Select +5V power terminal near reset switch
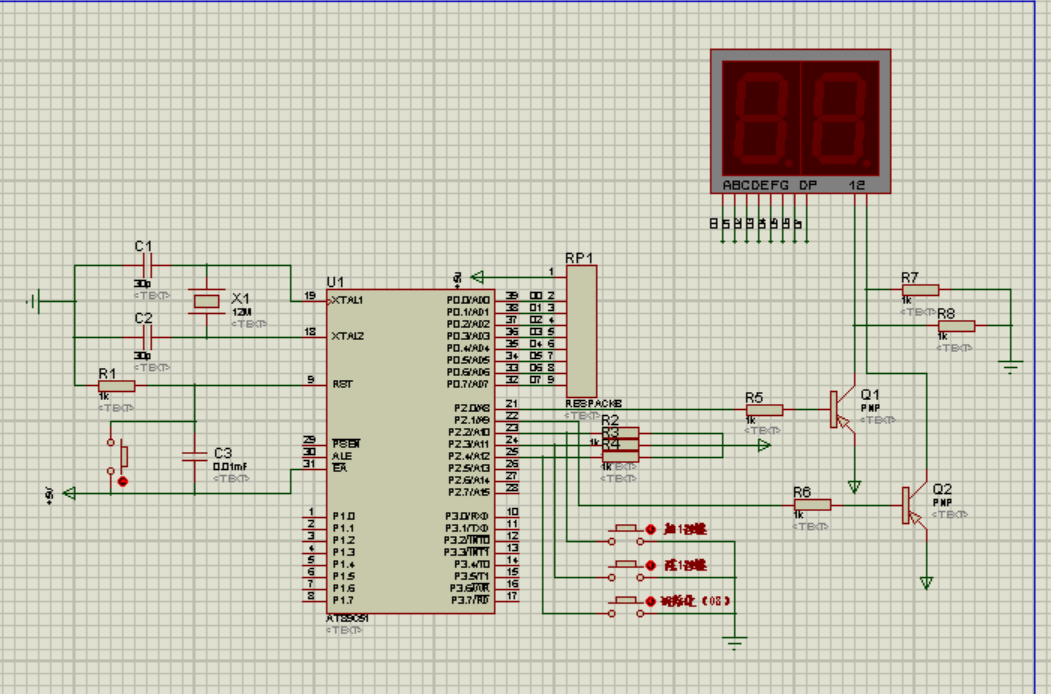The image size is (1051, 694). tap(69, 494)
